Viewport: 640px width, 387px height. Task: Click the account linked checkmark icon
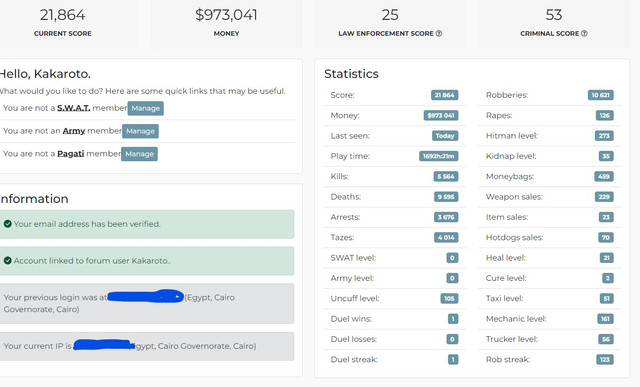7,260
